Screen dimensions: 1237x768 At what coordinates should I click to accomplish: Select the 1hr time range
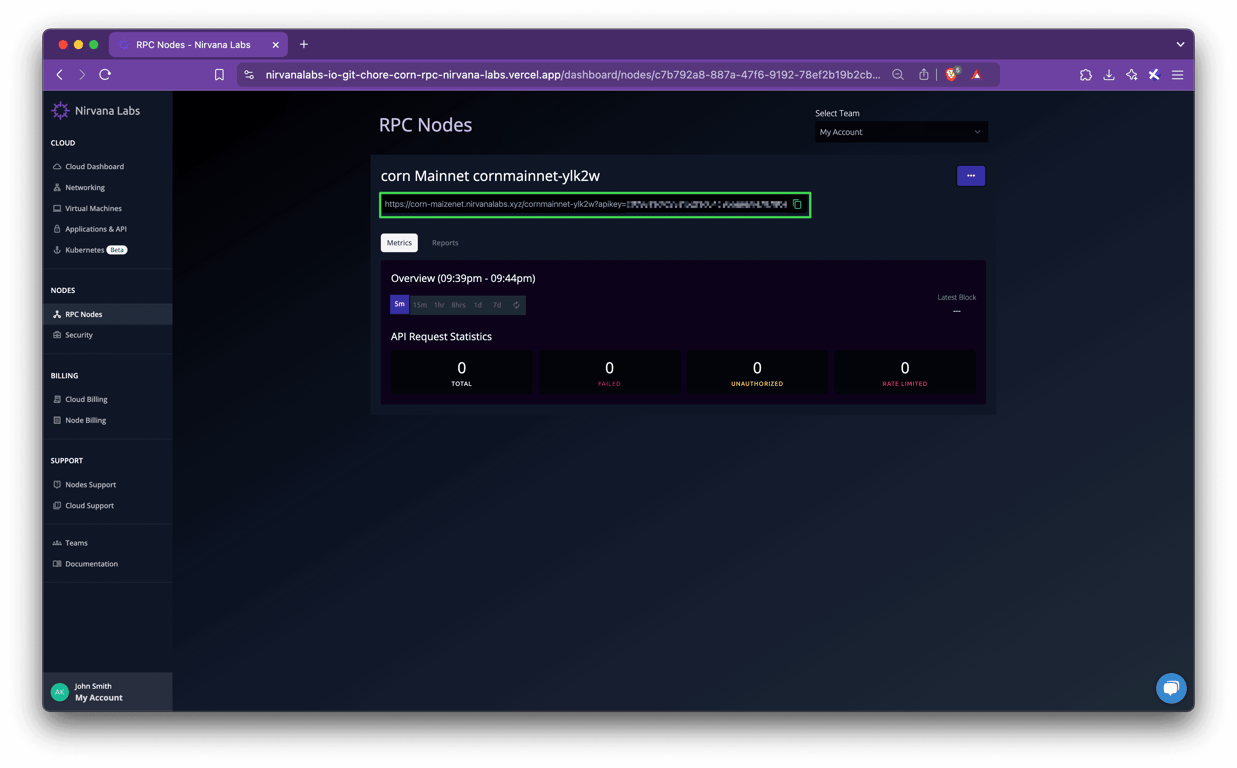439,305
